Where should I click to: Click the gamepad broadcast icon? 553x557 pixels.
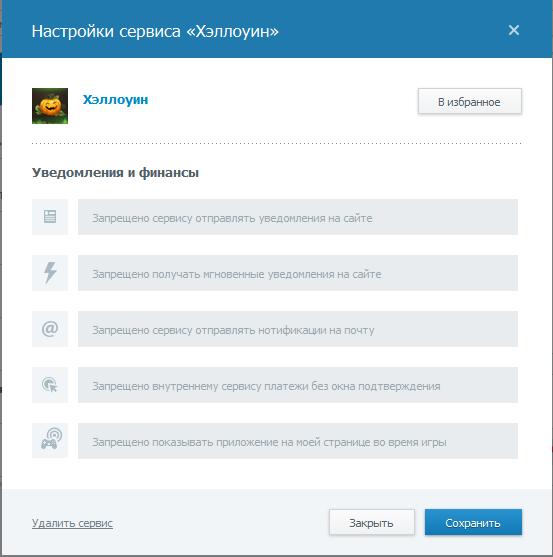(50, 440)
